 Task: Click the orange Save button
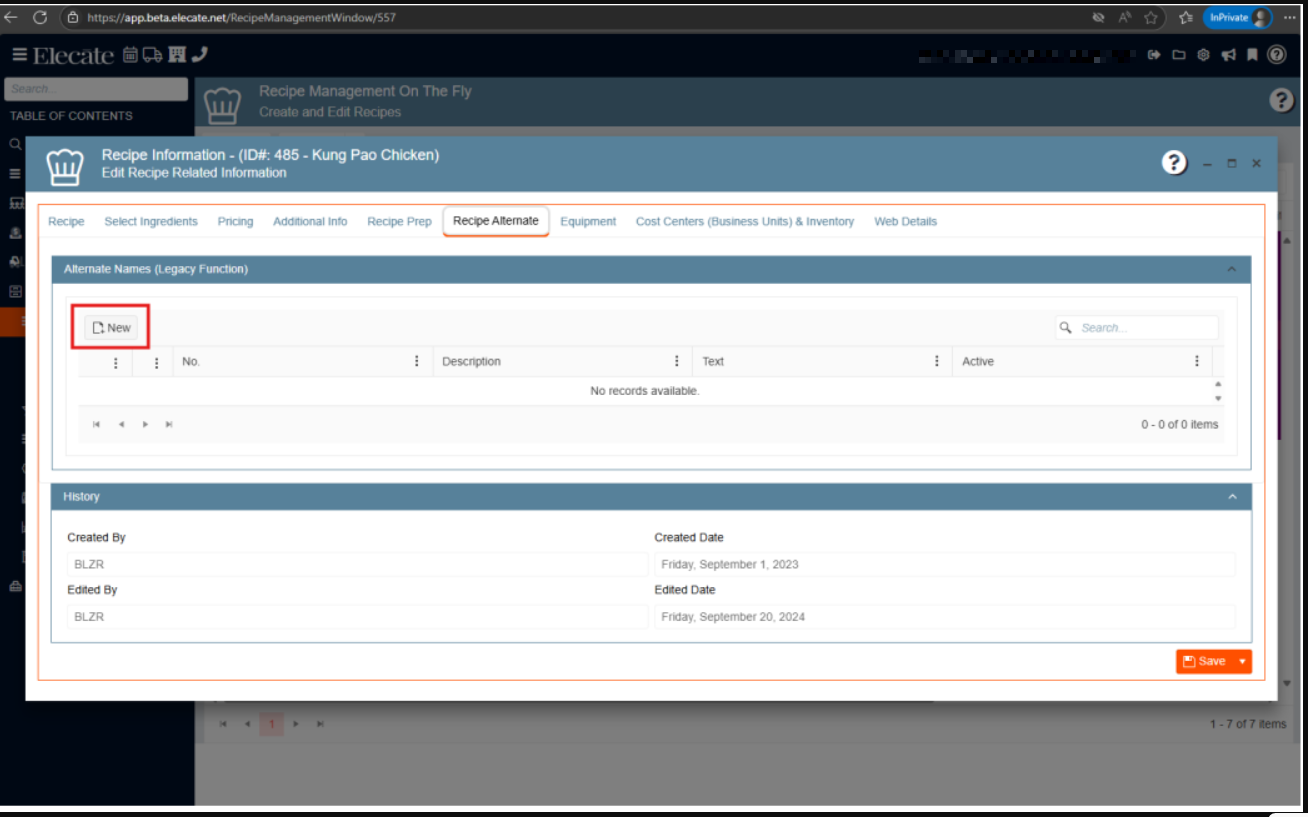click(1204, 661)
